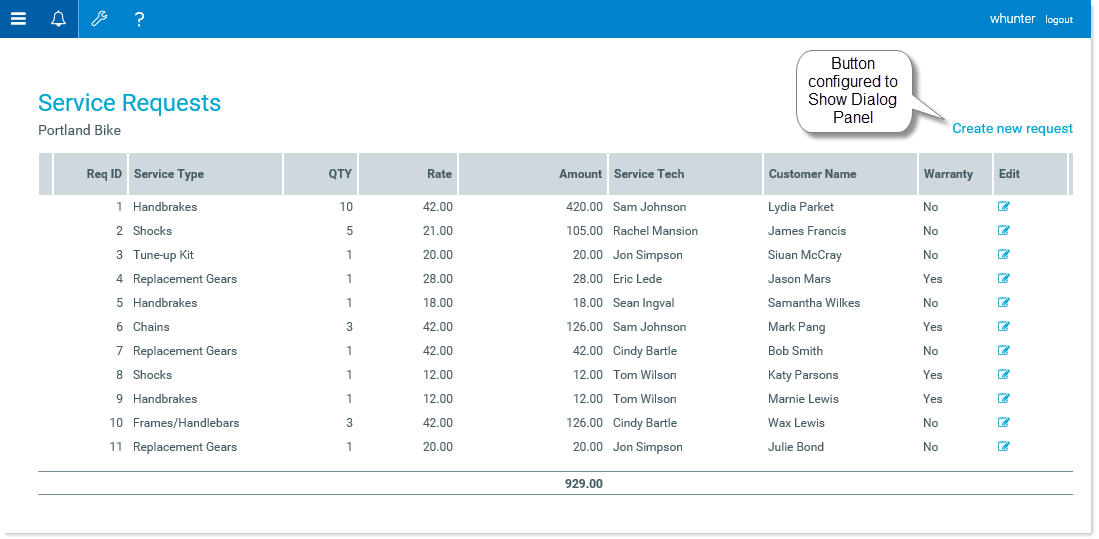Select the 18.00 rate cell
This screenshot has width=1099, height=539.
coord(438,303)
